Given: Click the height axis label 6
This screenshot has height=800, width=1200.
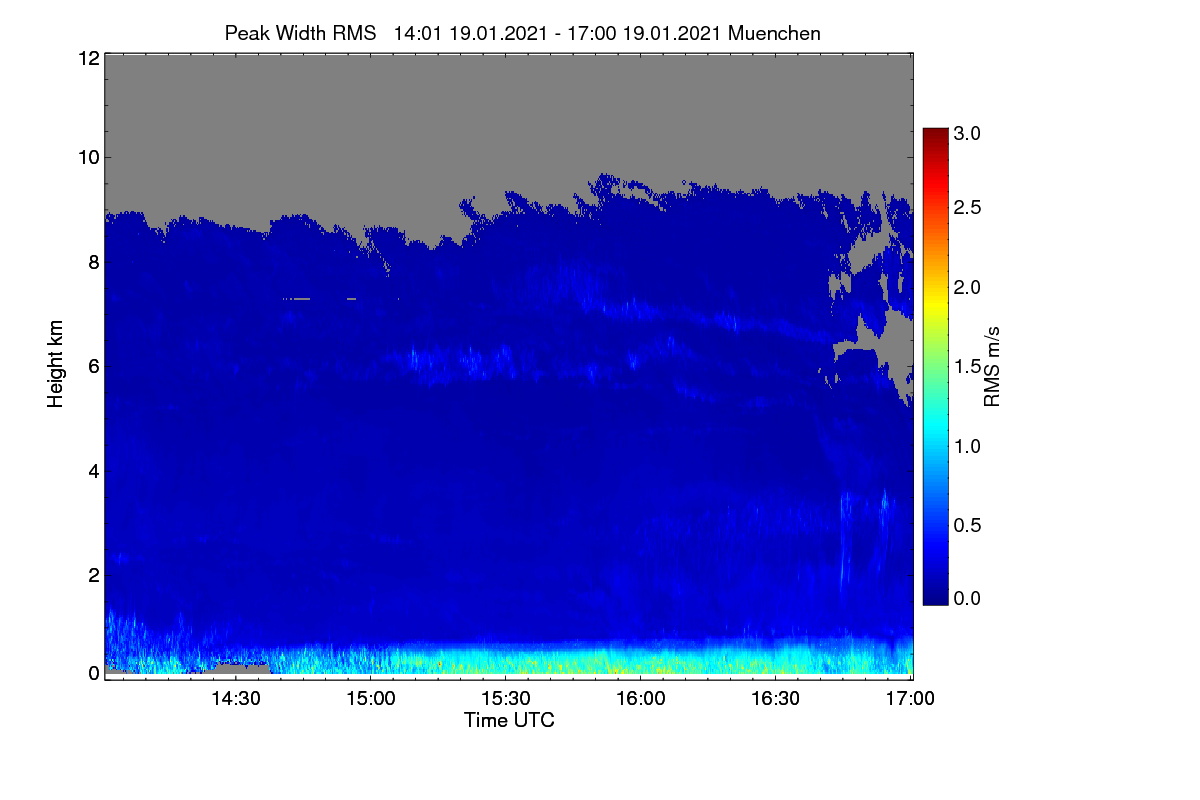Looking at the screenshot, I should [92, 366].
